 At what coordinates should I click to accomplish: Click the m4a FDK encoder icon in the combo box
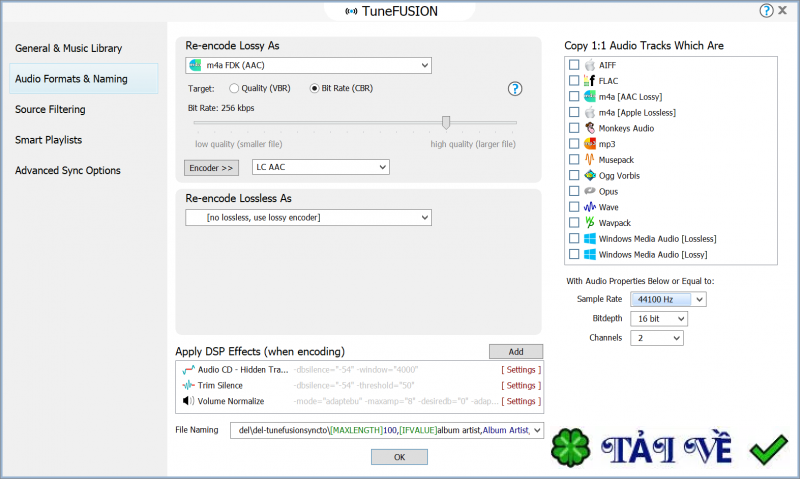pyautogui.click(x=195, y=65)
